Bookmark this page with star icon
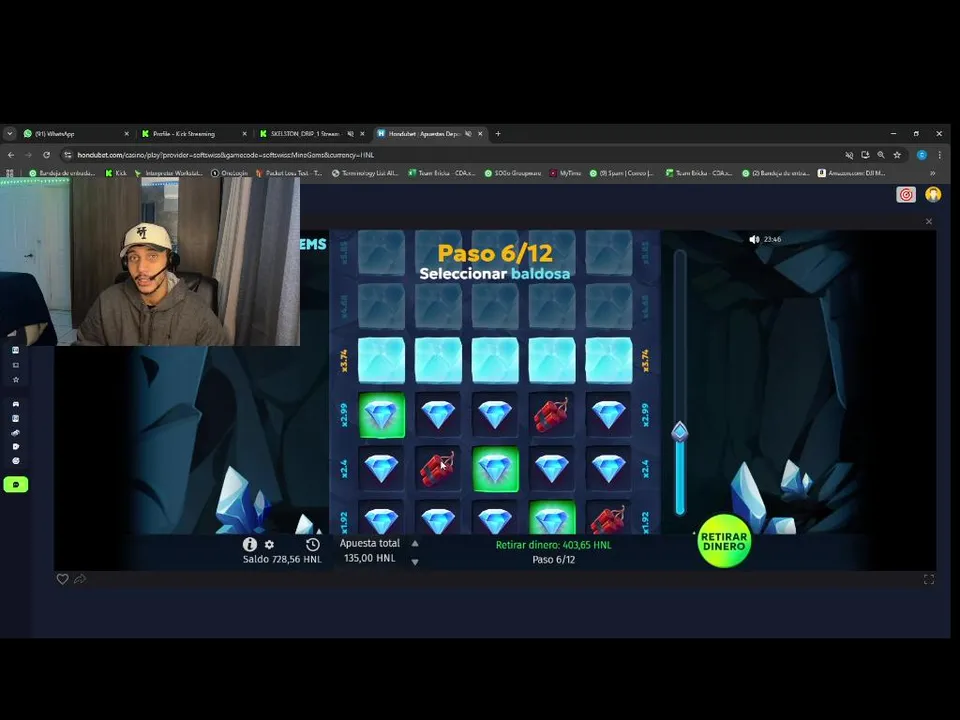The width and height of the screenshot is (960, 720). [x=898, y=155]
